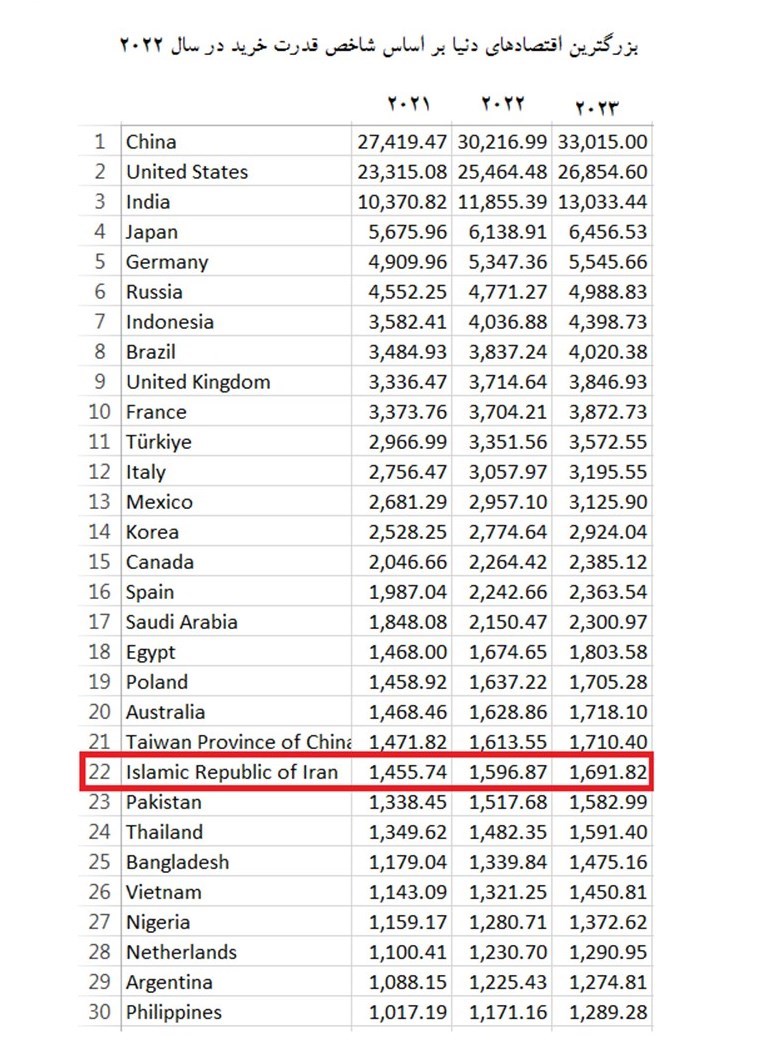This screenshot has height=1052, width=777.
Task: Select the highlighted Islamic Republic of Iran cell
Action: click(231, 772)
